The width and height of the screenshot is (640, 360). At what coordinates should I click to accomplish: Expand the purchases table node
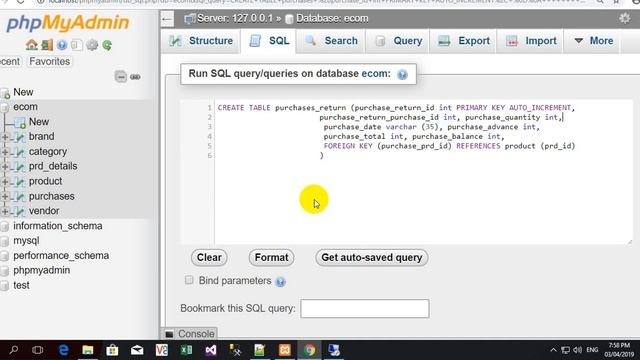5,196
